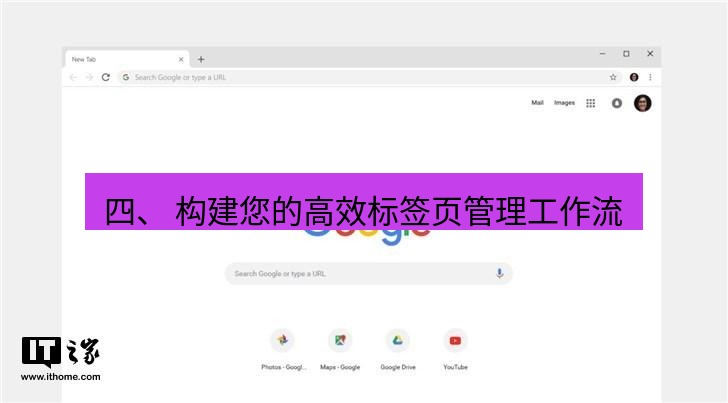Launch the YouTube shortcut

coord(455,340)
